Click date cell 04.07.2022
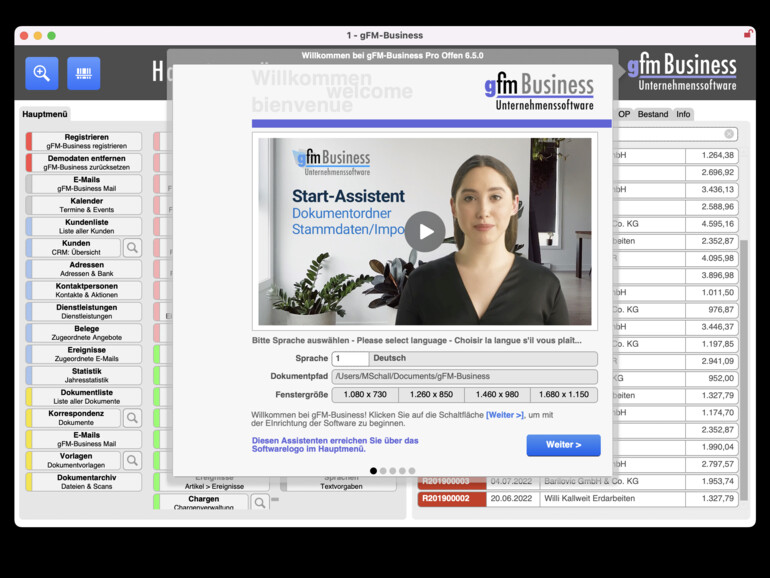 pos(511,481)
